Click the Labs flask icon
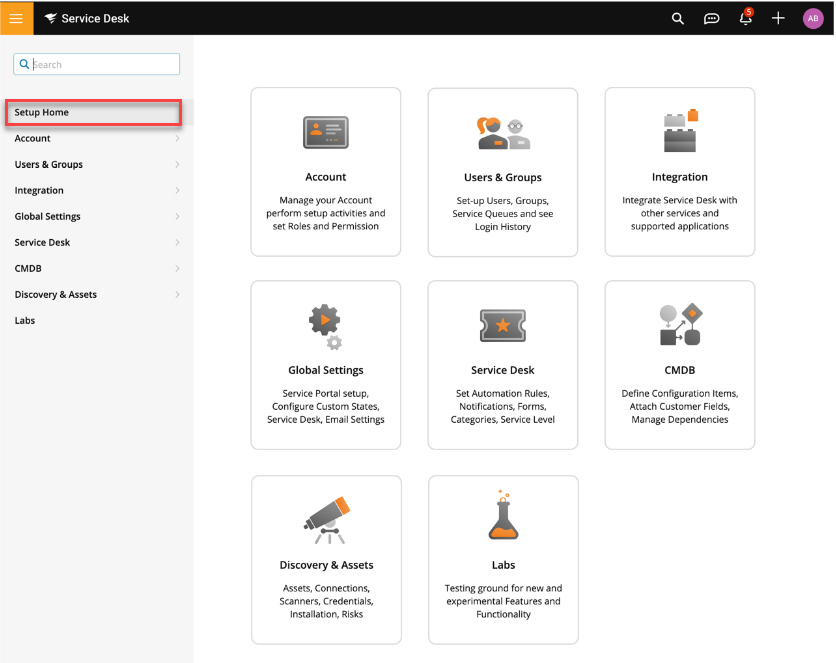 coord(503,514)
